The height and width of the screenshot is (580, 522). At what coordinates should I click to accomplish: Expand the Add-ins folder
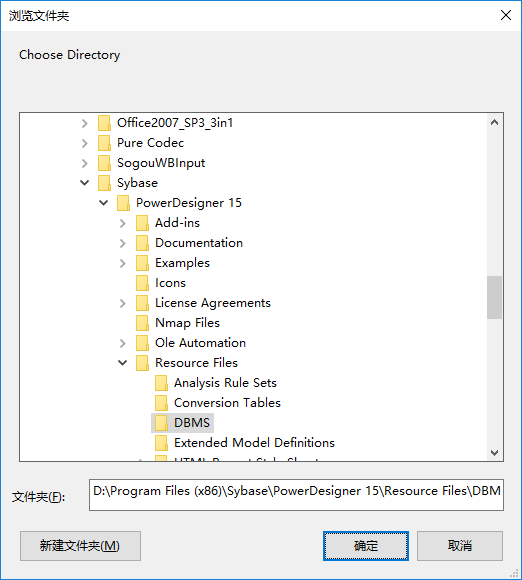tap(123, 223)
